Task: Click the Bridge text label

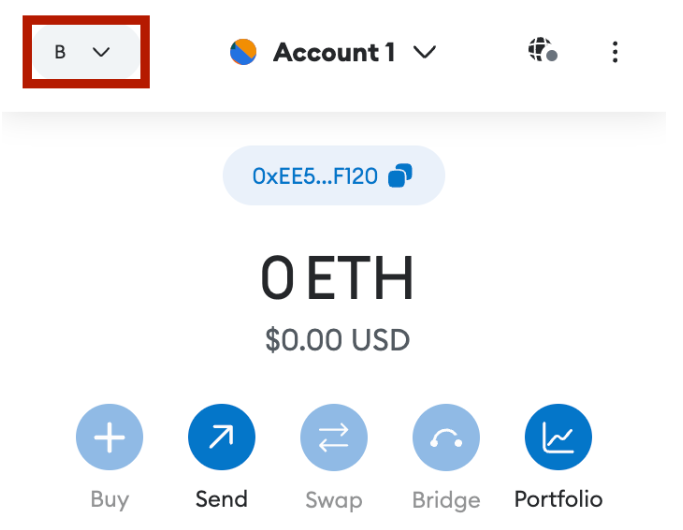Action: (x=446, y=499)
